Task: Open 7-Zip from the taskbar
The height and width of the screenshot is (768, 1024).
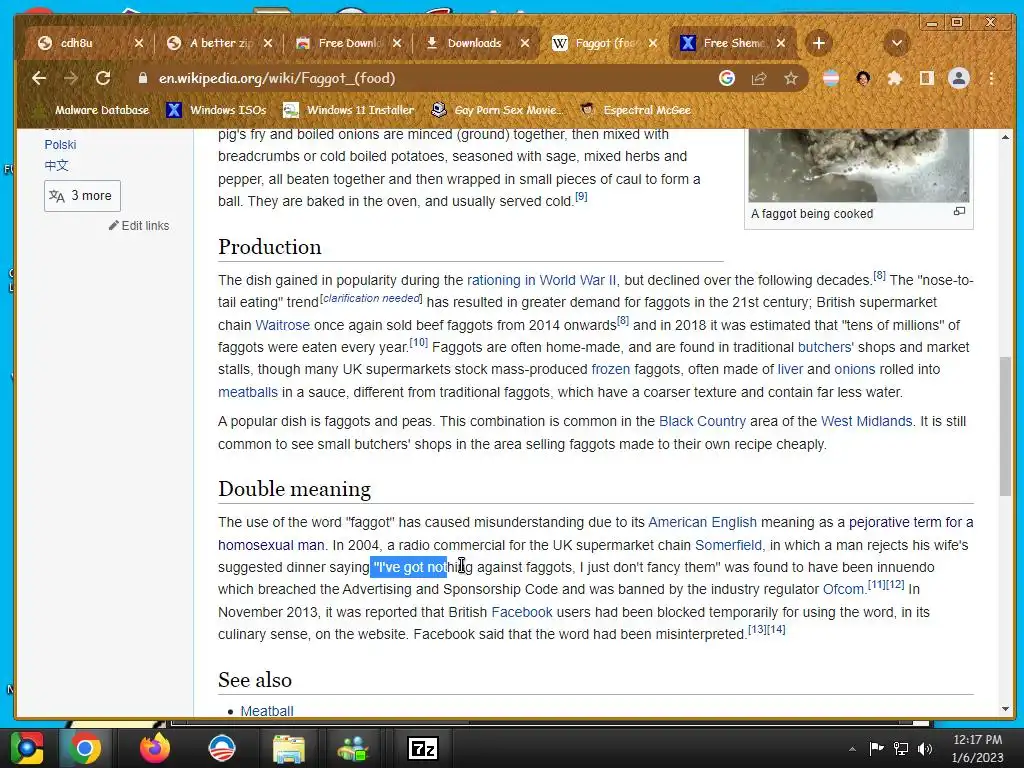Action: (x=423, y=749)
